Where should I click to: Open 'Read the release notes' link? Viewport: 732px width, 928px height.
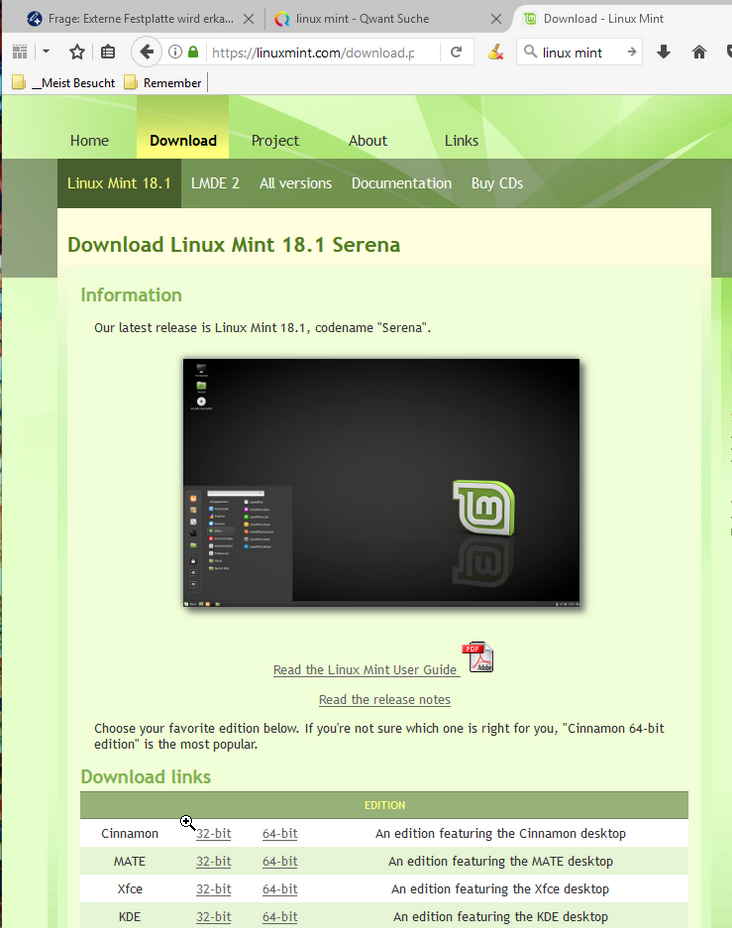pyautogui.click(x=385, y=700)
